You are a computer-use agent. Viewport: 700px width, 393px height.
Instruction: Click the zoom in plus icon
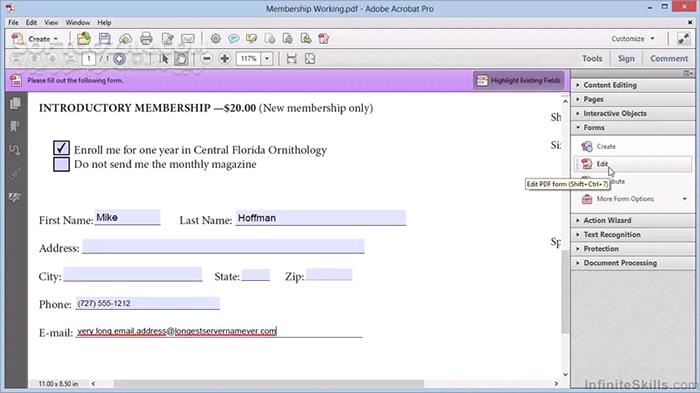(x=225, y=59)
